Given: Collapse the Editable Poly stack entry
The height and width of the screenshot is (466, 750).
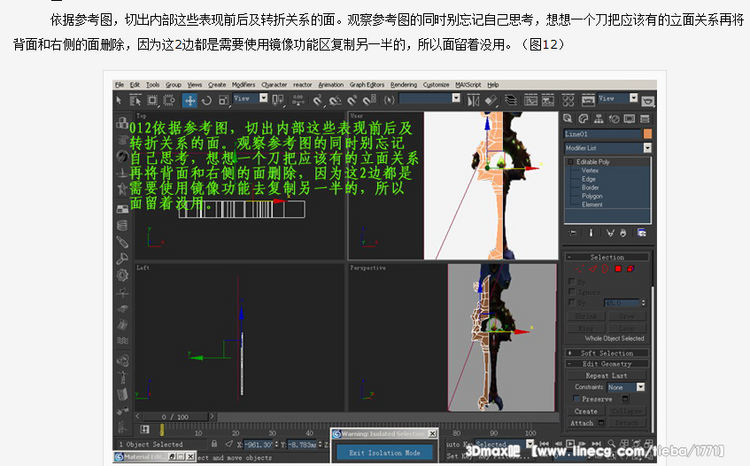Looking at the screenshot, I should 571,162.
